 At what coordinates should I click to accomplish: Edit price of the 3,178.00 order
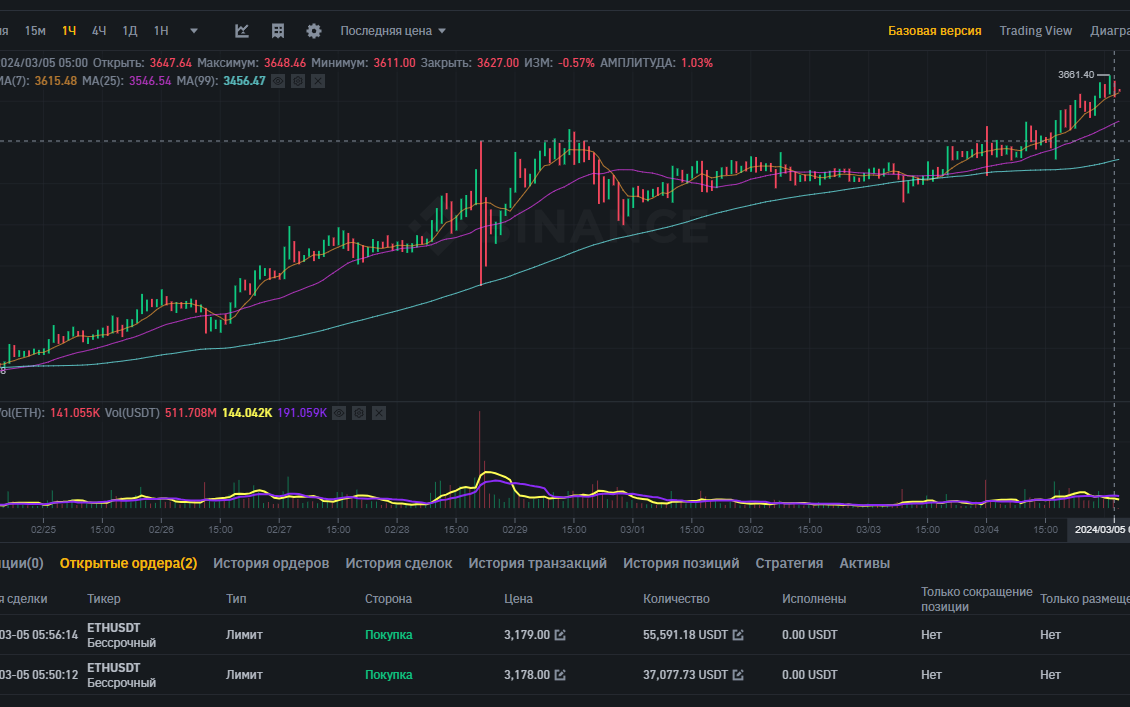click(560, 675)
